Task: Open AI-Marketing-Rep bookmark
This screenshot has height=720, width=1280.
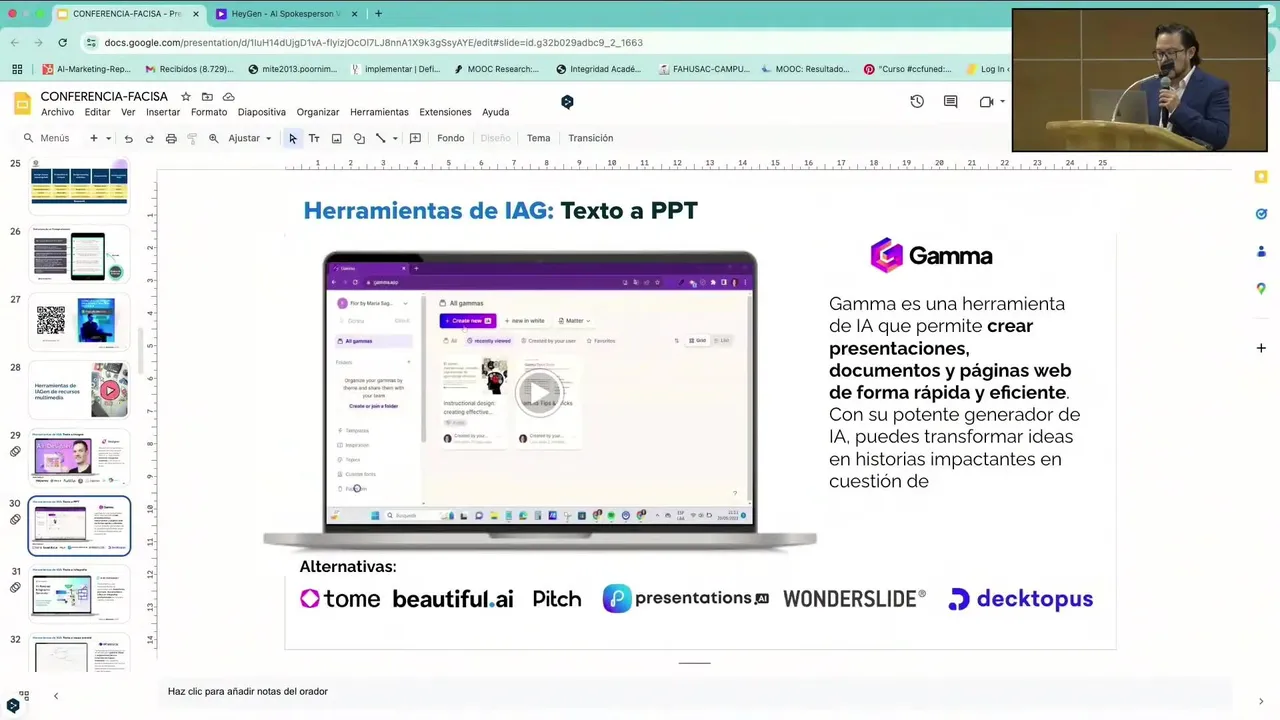Action: pos(87,69)
